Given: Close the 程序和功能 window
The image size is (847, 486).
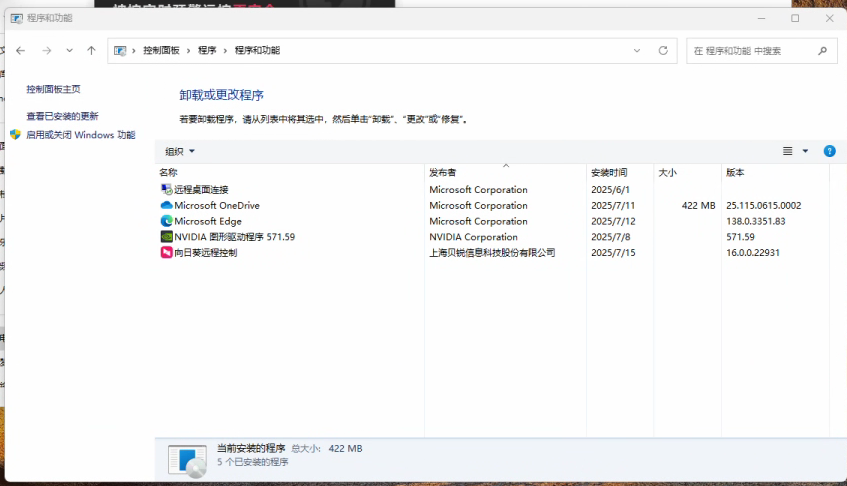Looking at the screenshot, I should click(830, 18).
